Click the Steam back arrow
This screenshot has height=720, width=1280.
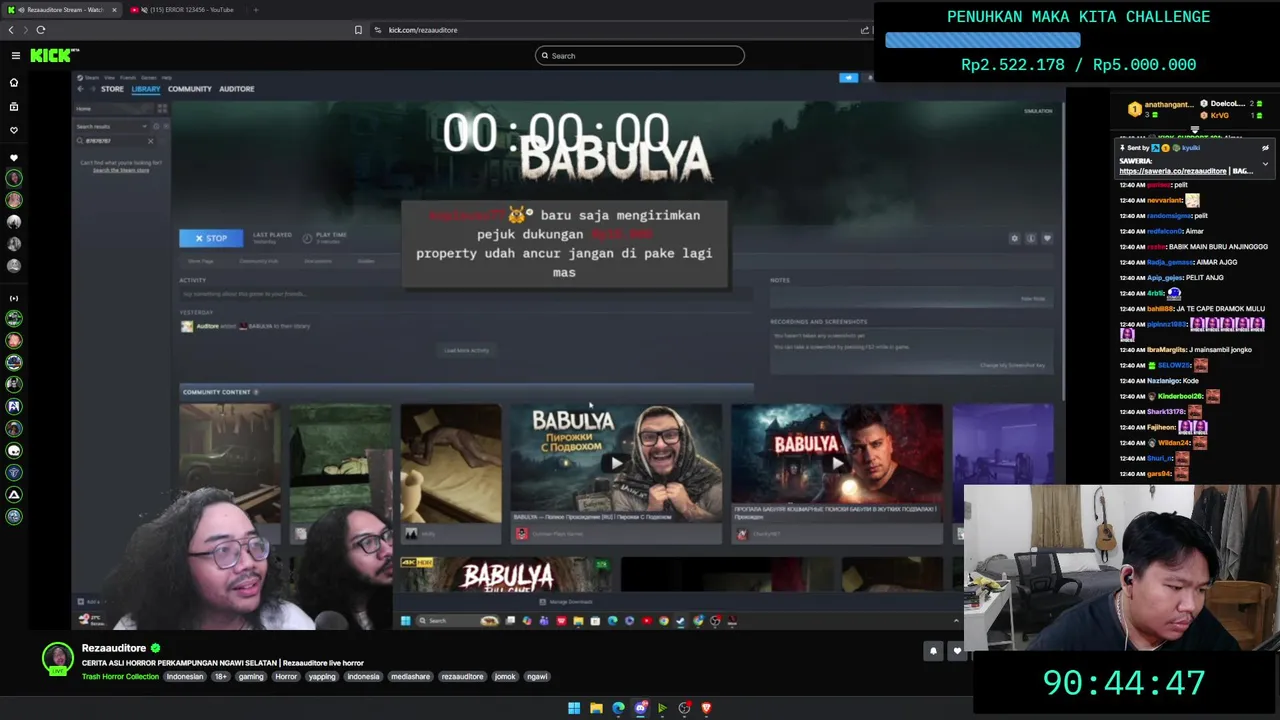point(80,89)
